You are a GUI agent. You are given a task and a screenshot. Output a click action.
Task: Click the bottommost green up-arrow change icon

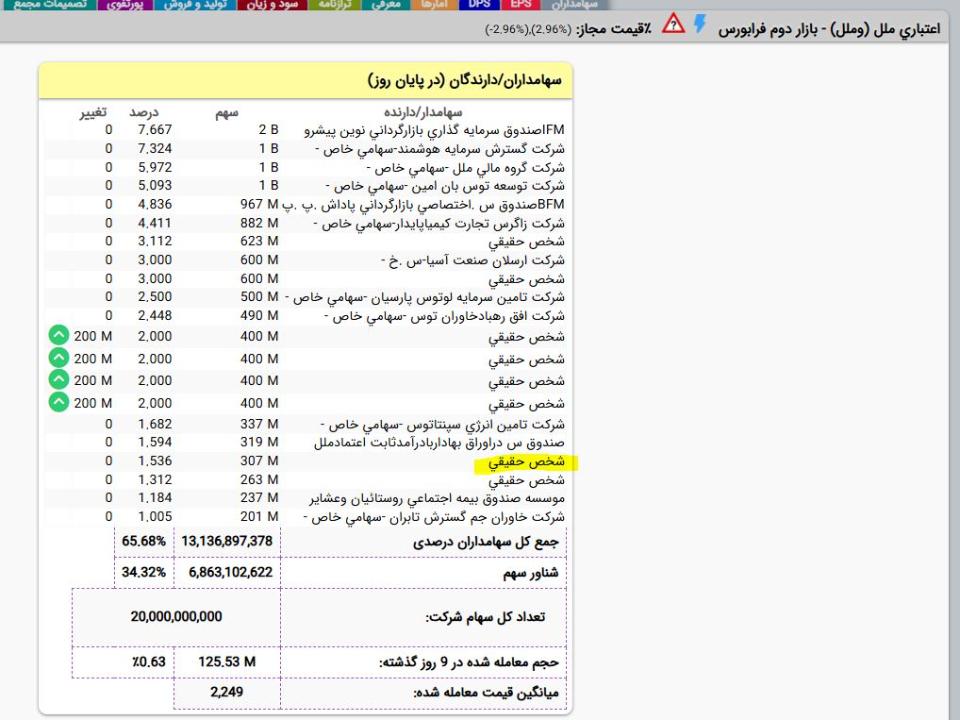tap(59, 402)
